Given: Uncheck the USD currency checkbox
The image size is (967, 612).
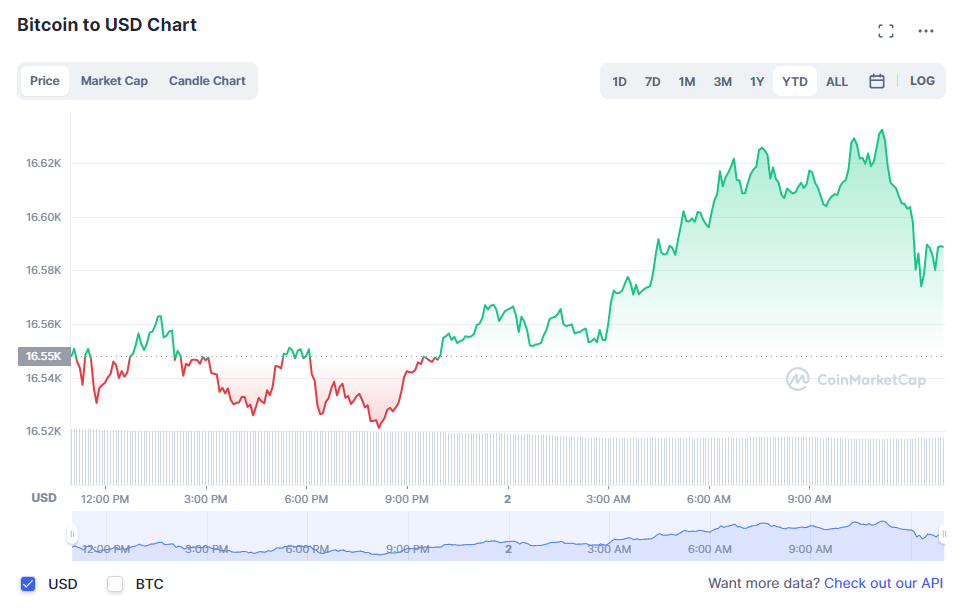Looking at the screenshot, I should coord(28,584).
